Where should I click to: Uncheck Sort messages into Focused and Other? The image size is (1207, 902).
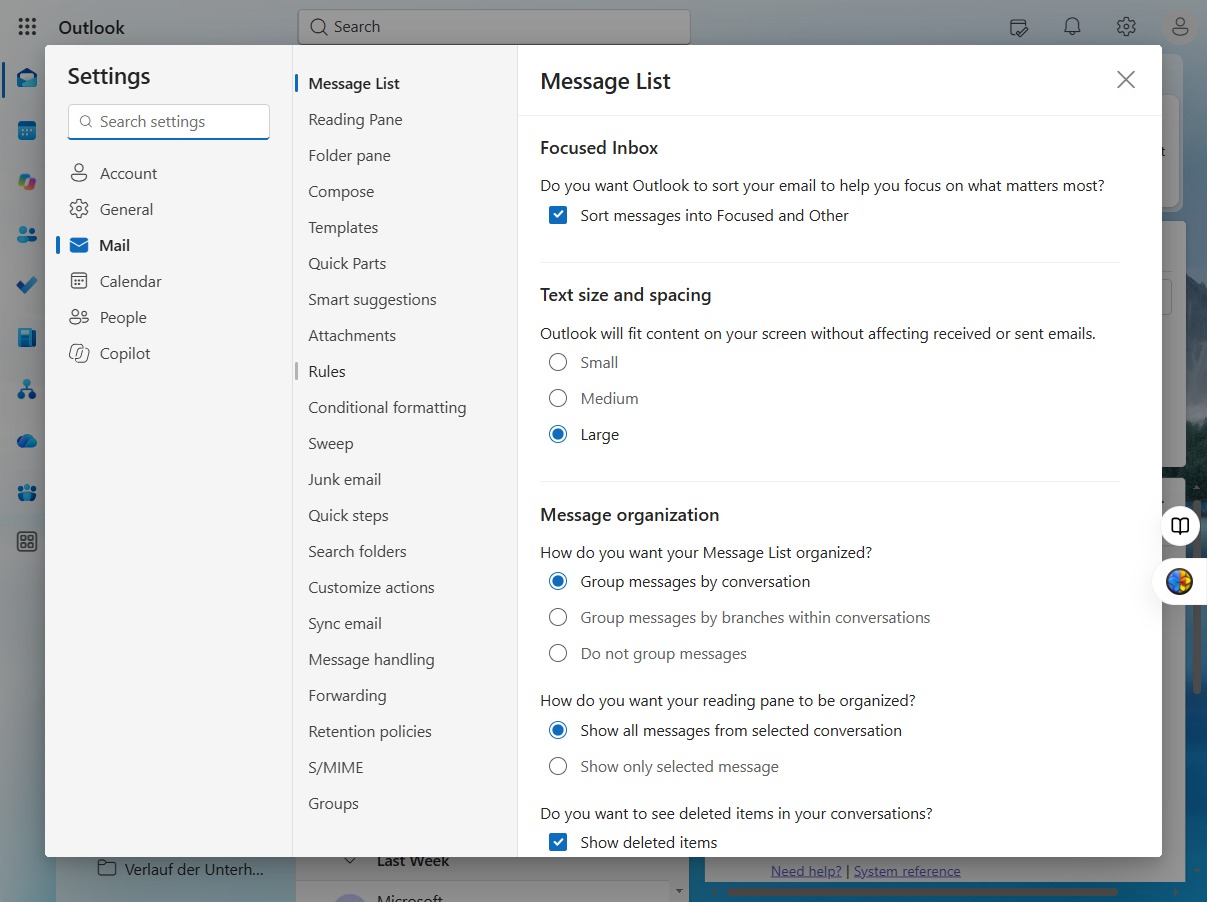coord(558,215)
